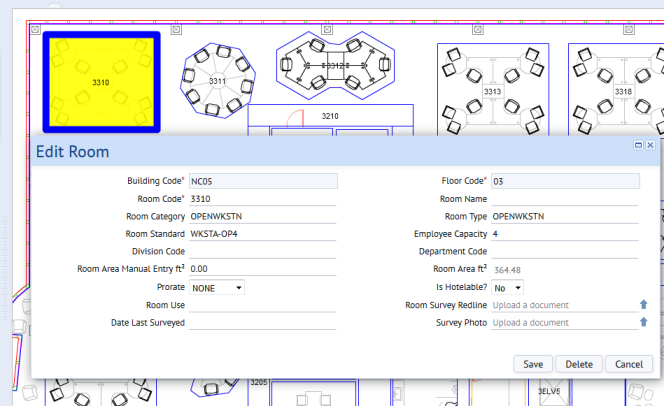Click the Room Area value 364.48
664x407 pixels.
click(507, 270)
